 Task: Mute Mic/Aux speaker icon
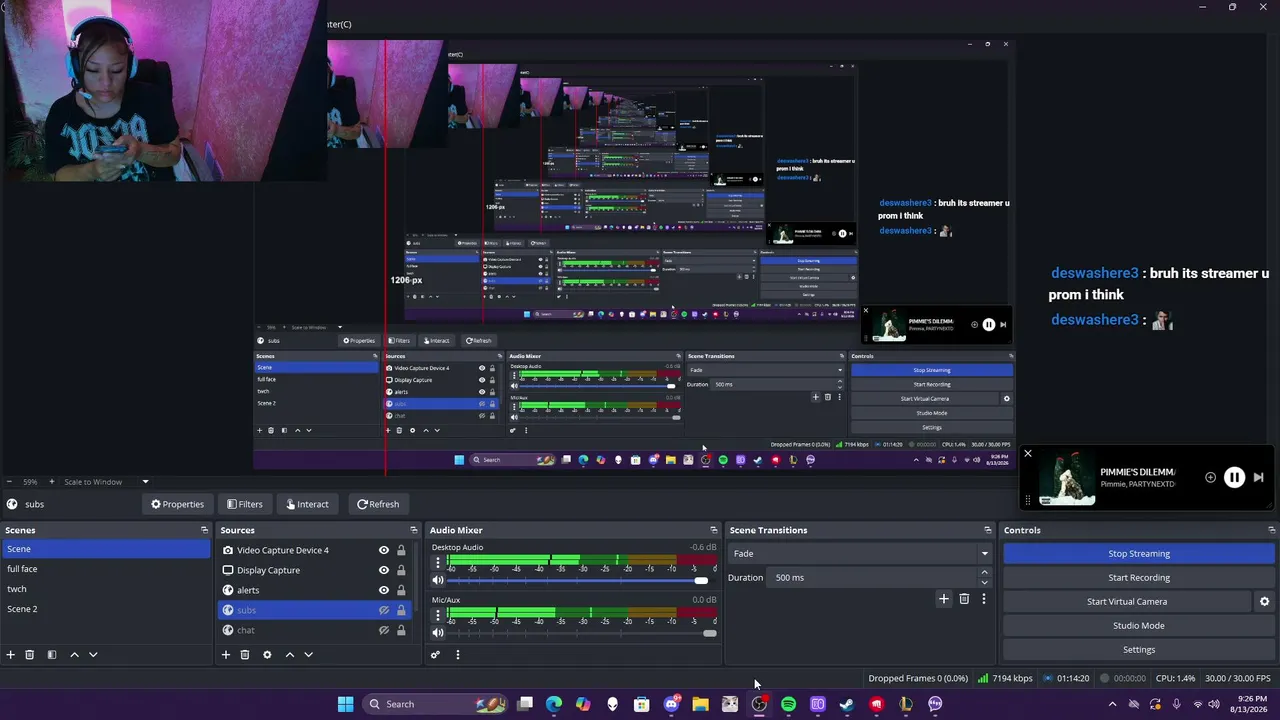click(x=438, y=632)
